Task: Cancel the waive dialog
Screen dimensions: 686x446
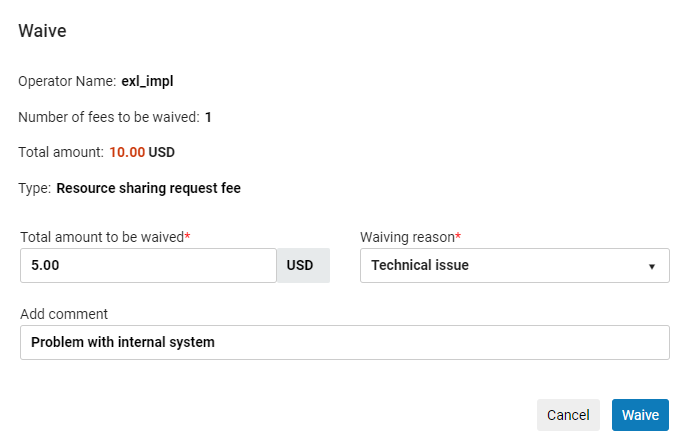Action: [568, 415]
